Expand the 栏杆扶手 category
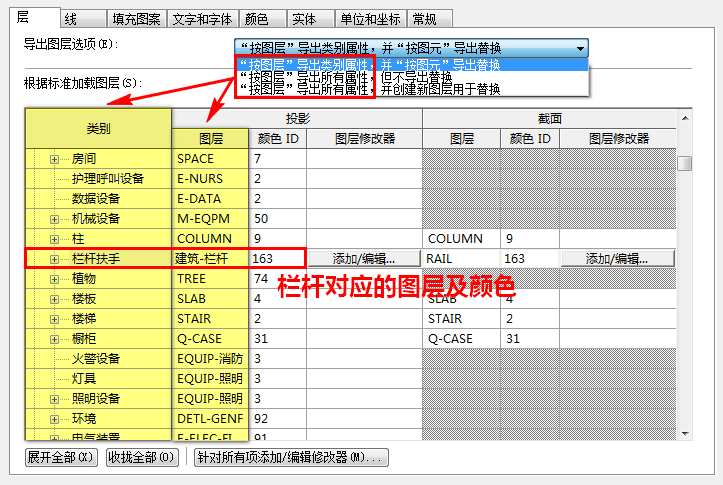 click(x=54, y=259)
